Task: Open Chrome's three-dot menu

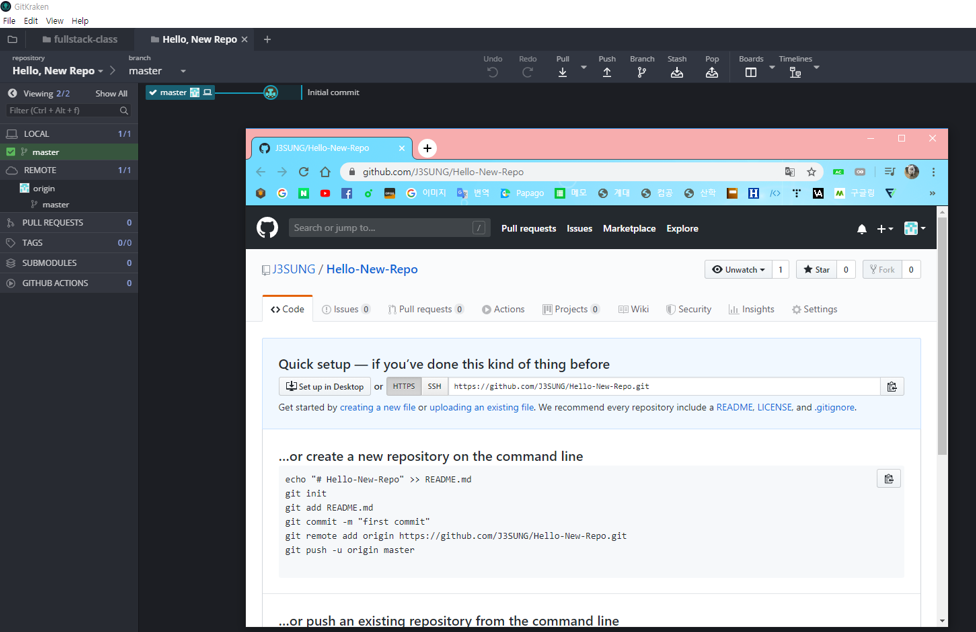Action: (933, 172)
